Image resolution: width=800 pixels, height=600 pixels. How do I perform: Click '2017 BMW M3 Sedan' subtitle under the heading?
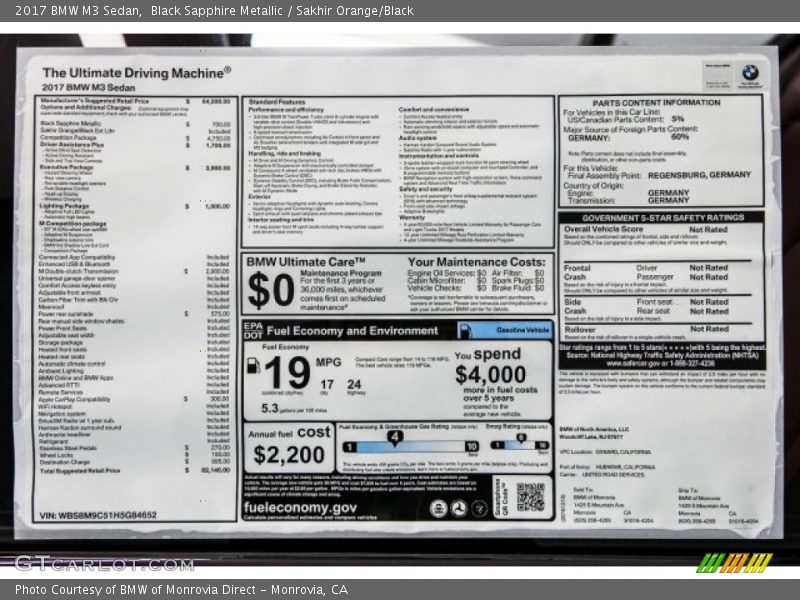point(89,87)
